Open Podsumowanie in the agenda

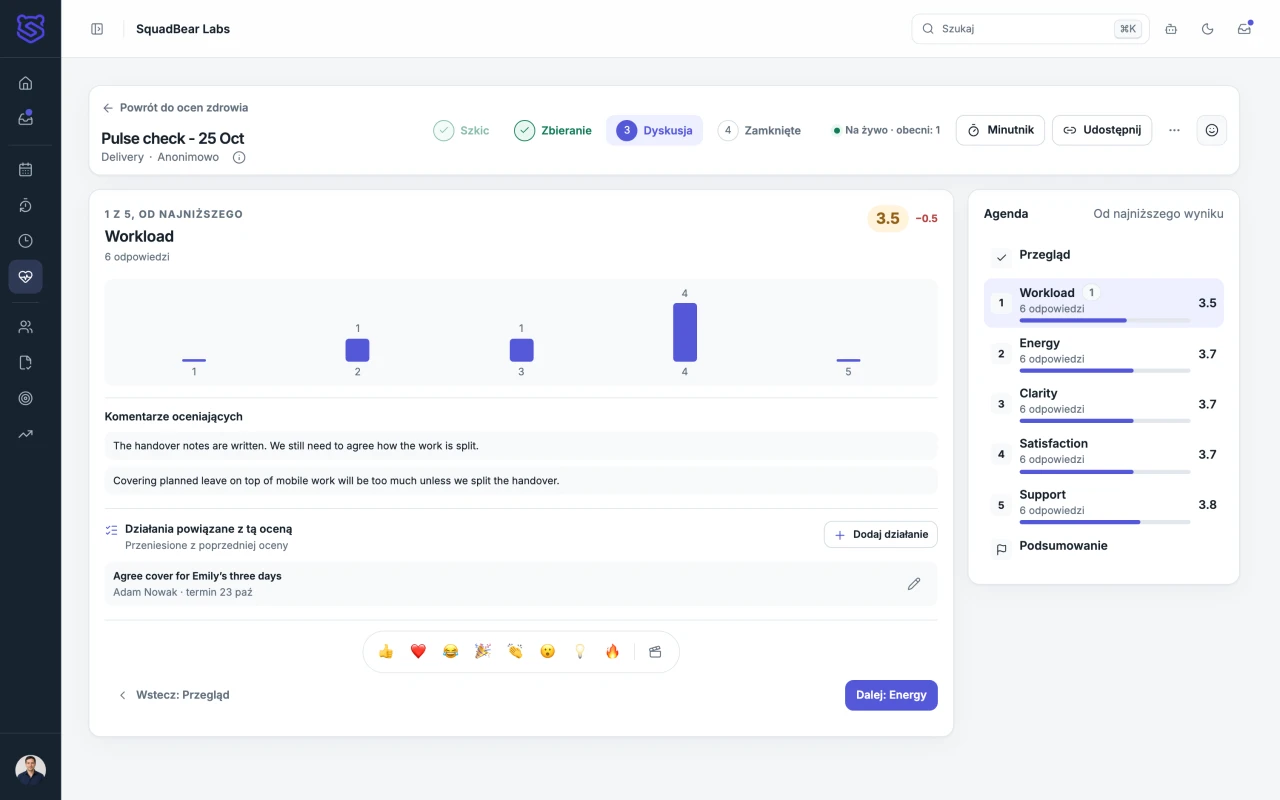(1104, 546)
